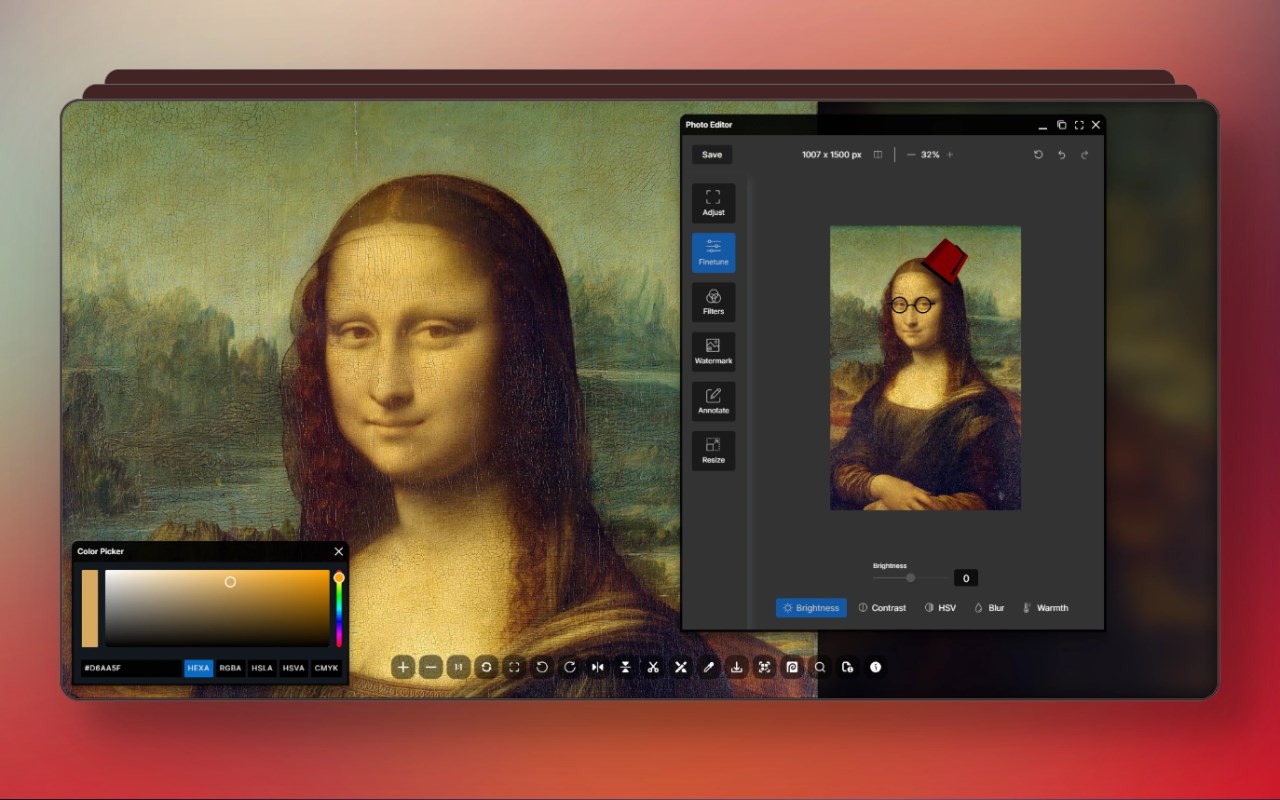
Task: Click the undo arrow in Photo Editor header
Action: click(1061, 155)
